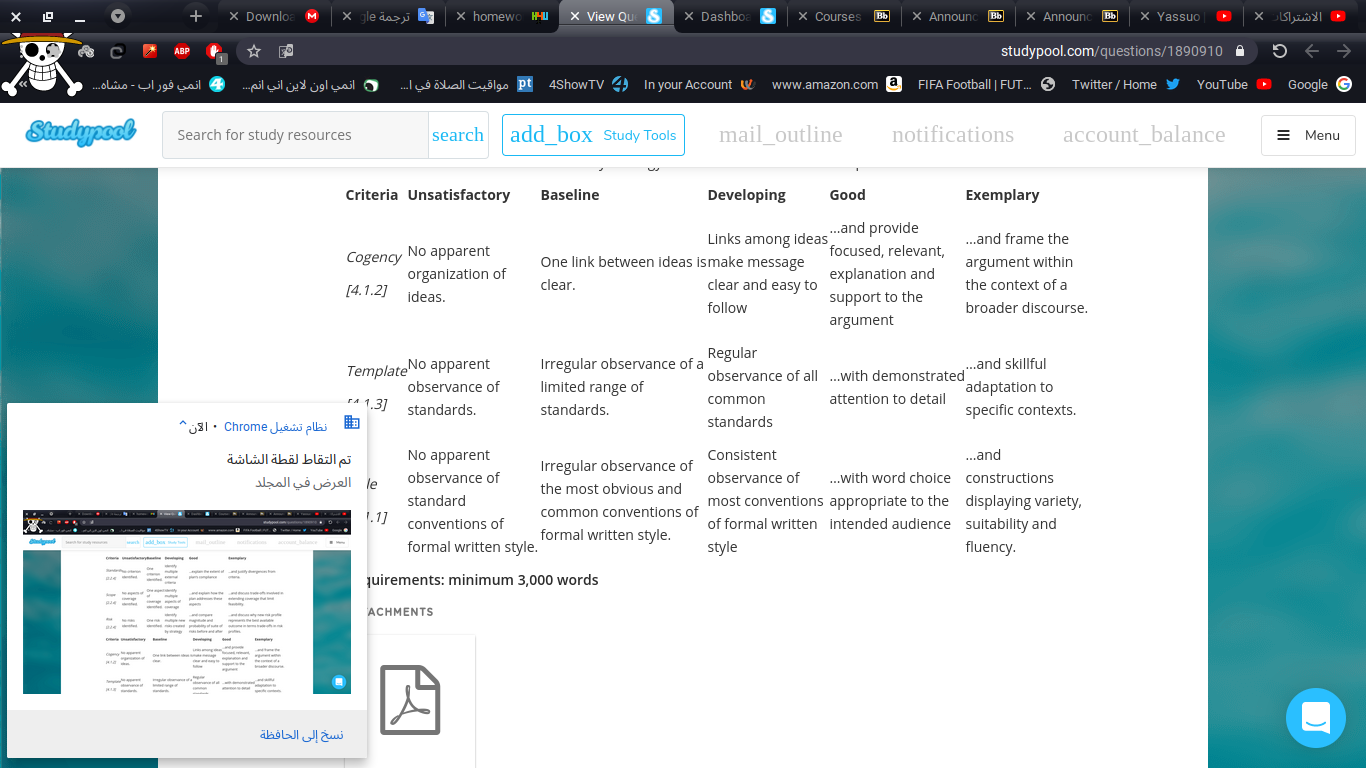Open the Study Tools dropdown
This screenshot has width=1366, height=768.
pos(593,135)
